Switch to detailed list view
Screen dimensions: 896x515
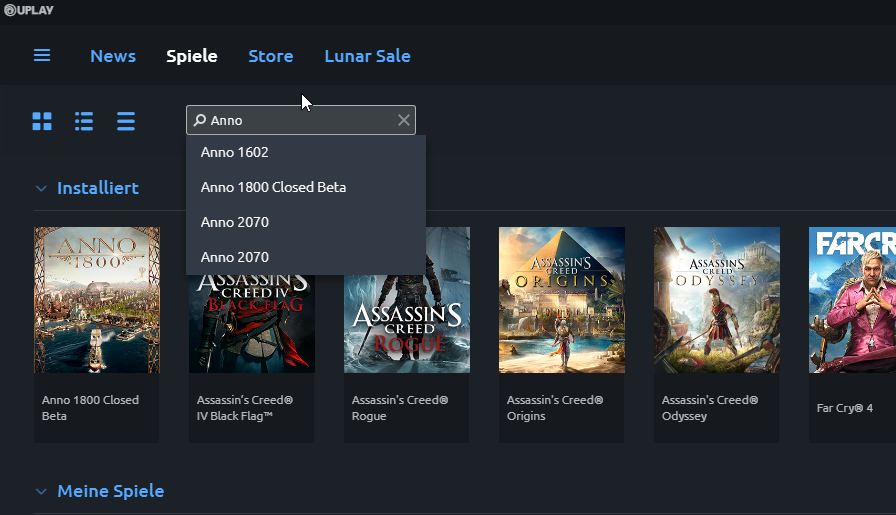[84, 121]
